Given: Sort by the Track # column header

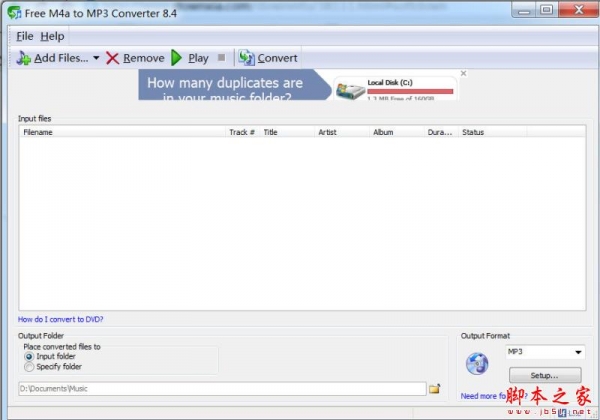Looking at the screenshot, I should pos(242,132).
